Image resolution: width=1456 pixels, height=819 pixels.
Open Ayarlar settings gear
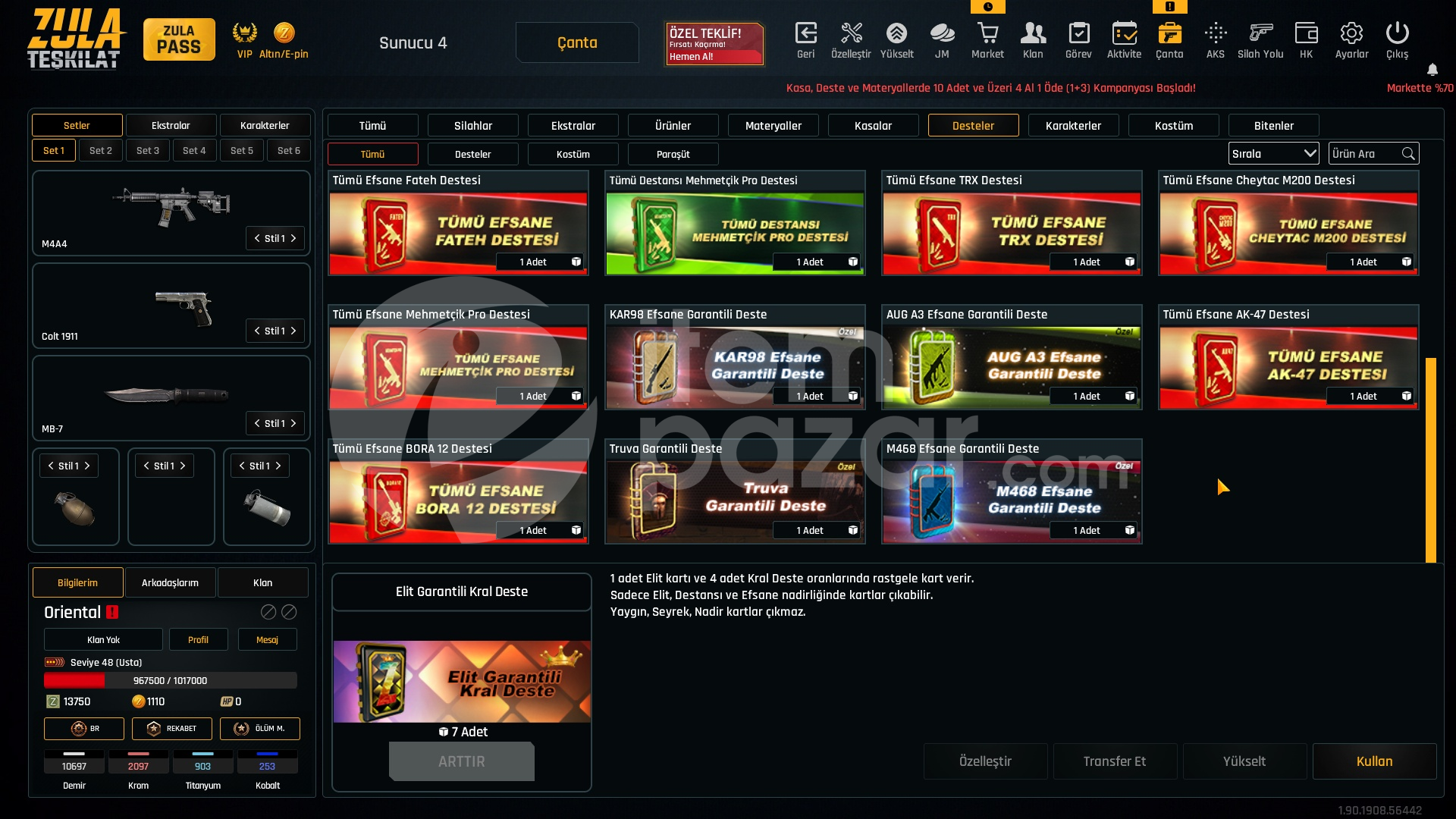1351,33
